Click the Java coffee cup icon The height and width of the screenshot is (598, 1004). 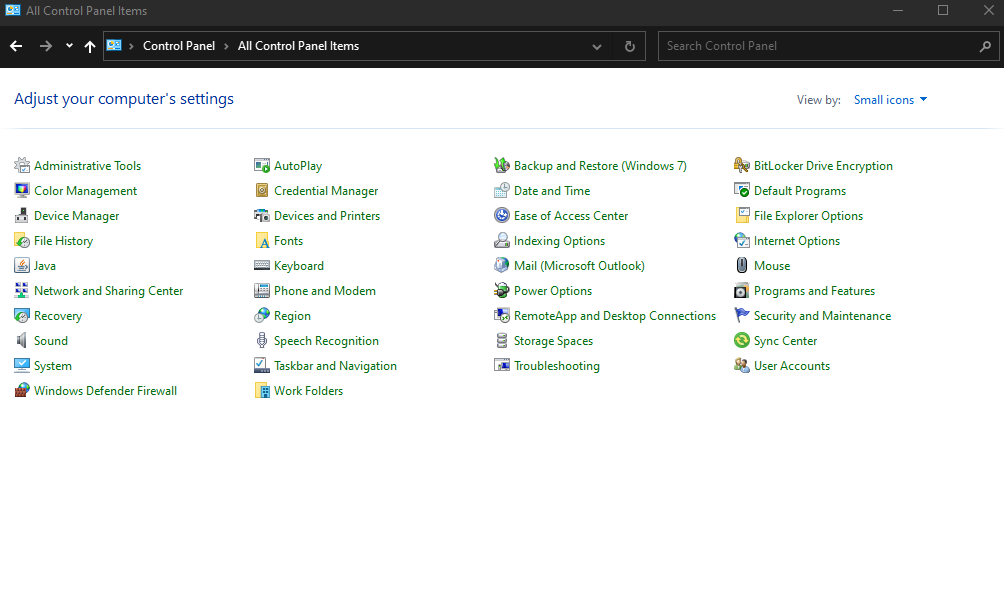[x=22, y=265]
